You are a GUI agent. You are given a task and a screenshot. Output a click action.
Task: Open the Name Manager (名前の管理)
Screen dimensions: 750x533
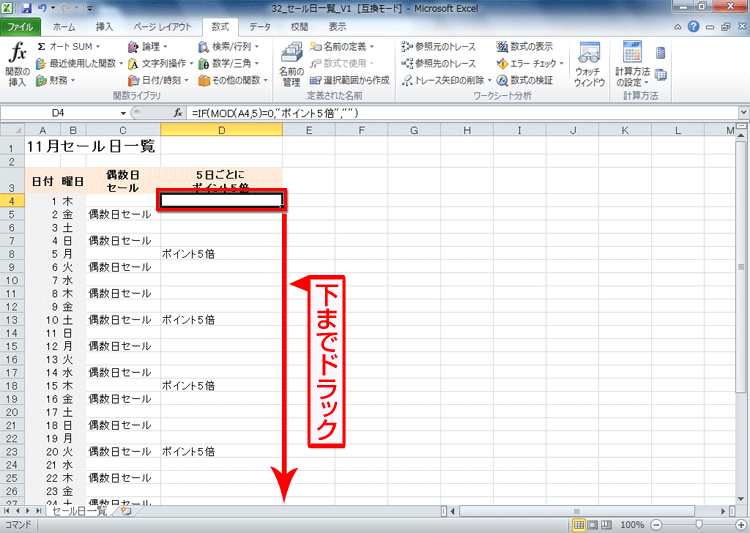pyautogui.click(x=291, y=65)
